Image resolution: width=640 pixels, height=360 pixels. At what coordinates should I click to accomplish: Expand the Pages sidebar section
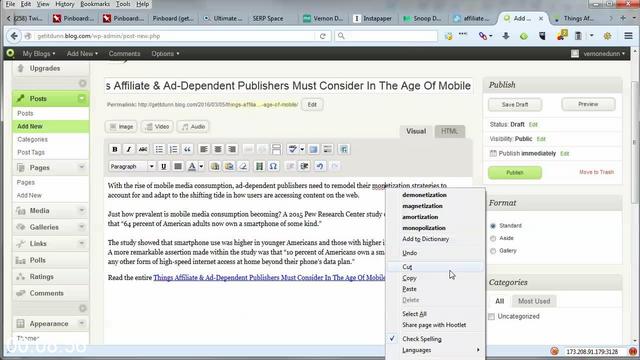(82, 167)
